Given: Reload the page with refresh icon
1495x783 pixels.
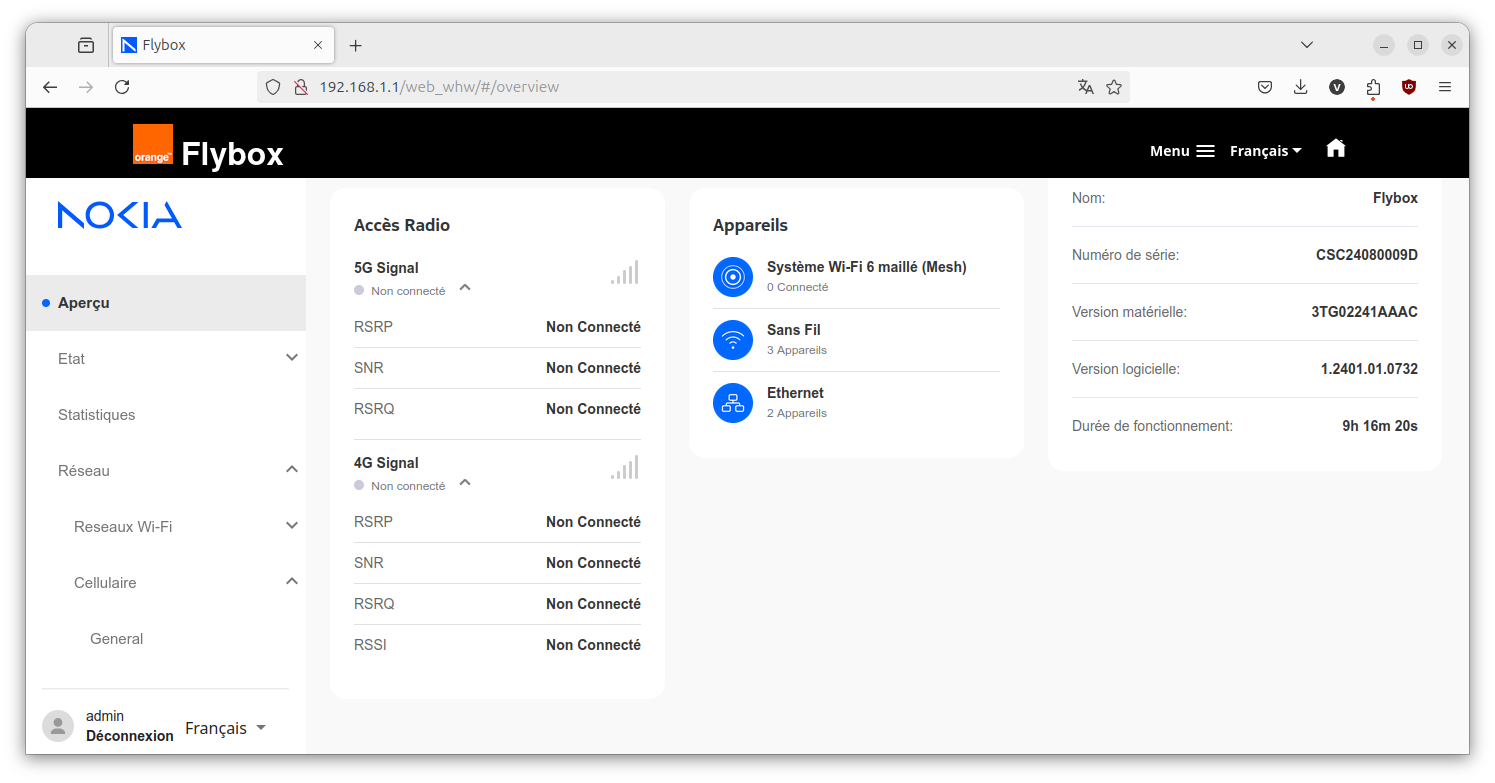Looking at the screenshot, I should [122, 87].
